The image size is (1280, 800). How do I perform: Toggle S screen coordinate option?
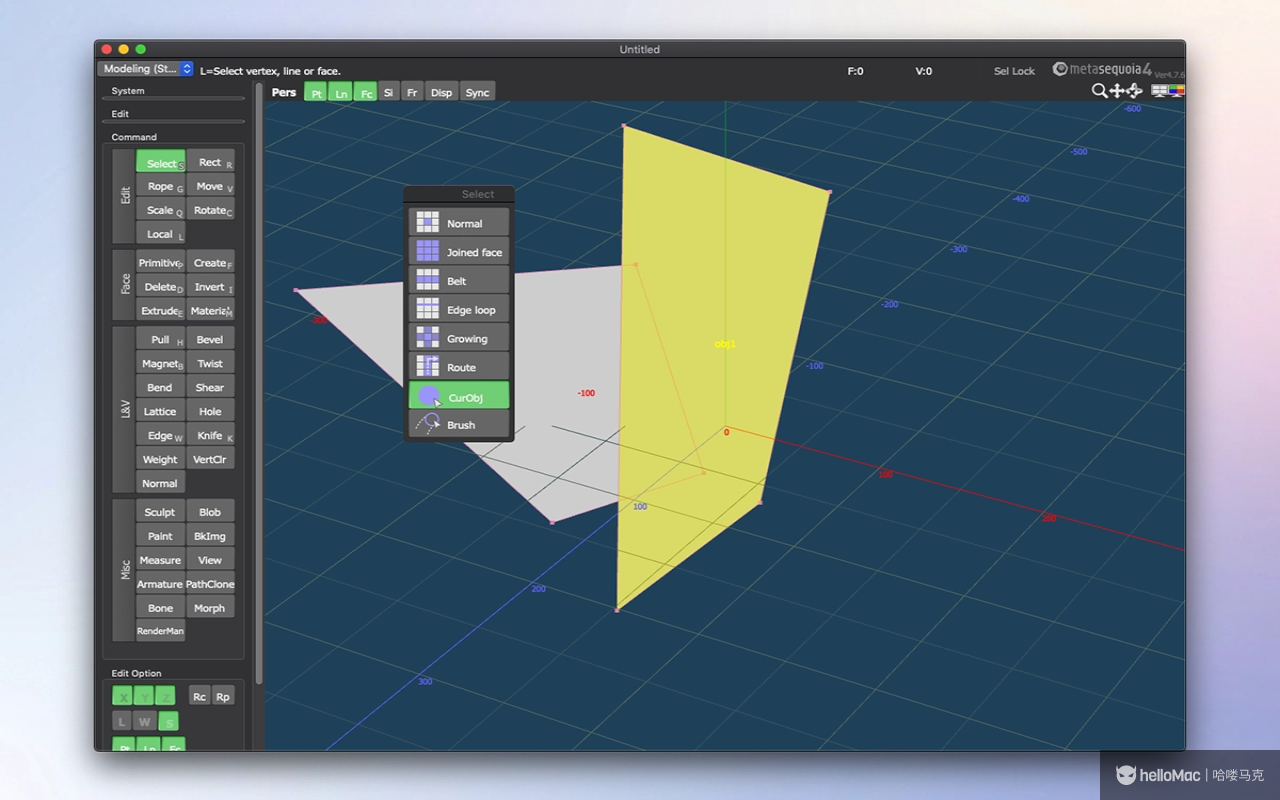click(x=169, y=722)
